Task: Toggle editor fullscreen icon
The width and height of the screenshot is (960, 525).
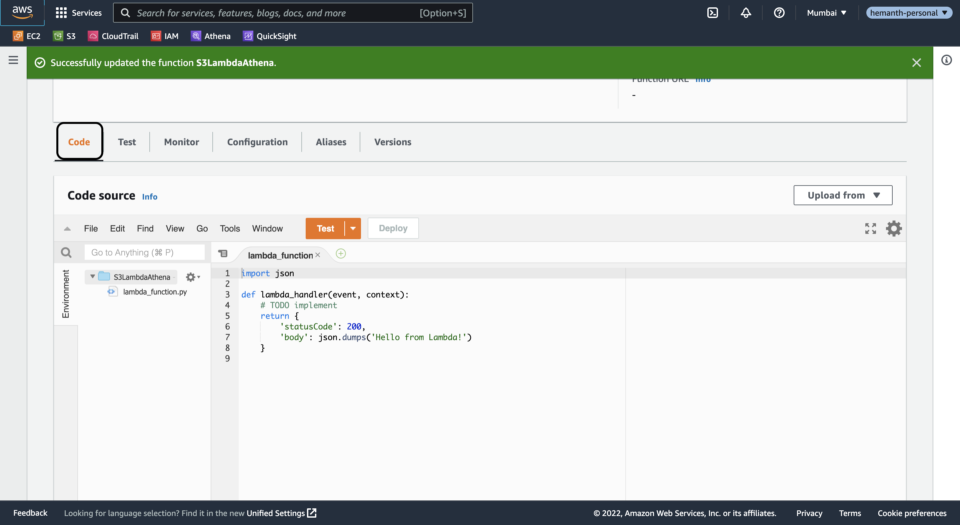Action: point(870,228)
